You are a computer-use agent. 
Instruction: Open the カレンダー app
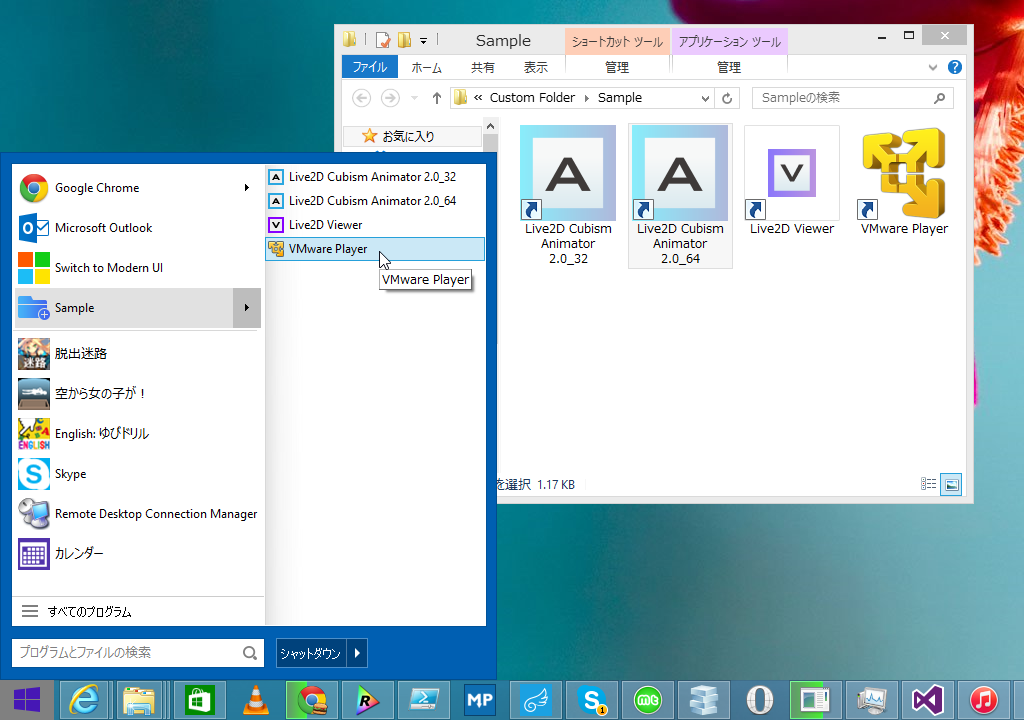(138, 553)
